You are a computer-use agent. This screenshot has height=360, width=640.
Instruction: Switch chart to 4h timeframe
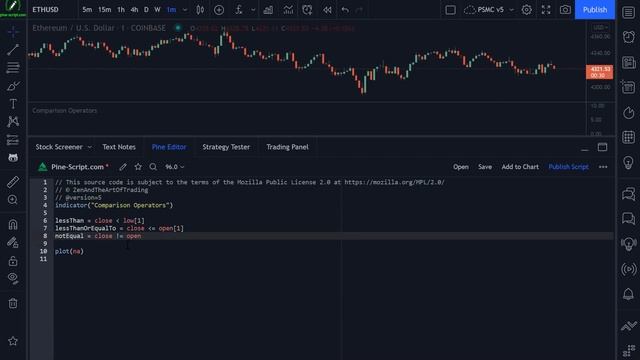(x=134, y=9)
